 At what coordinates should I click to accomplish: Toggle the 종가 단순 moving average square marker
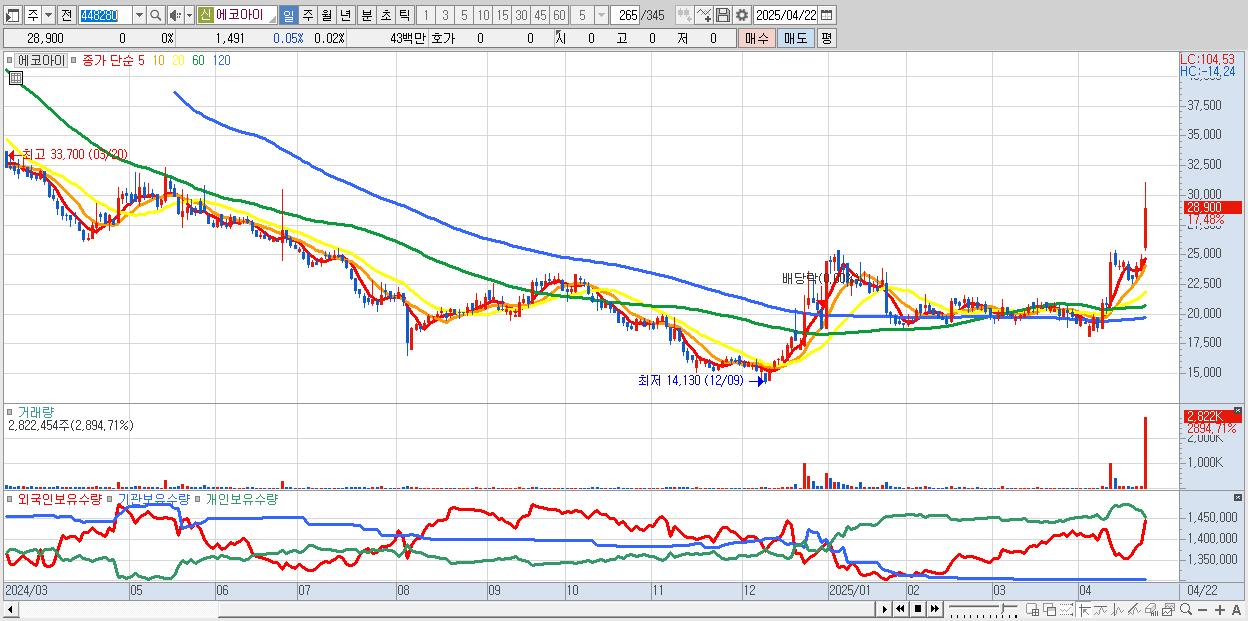(75, 60)
